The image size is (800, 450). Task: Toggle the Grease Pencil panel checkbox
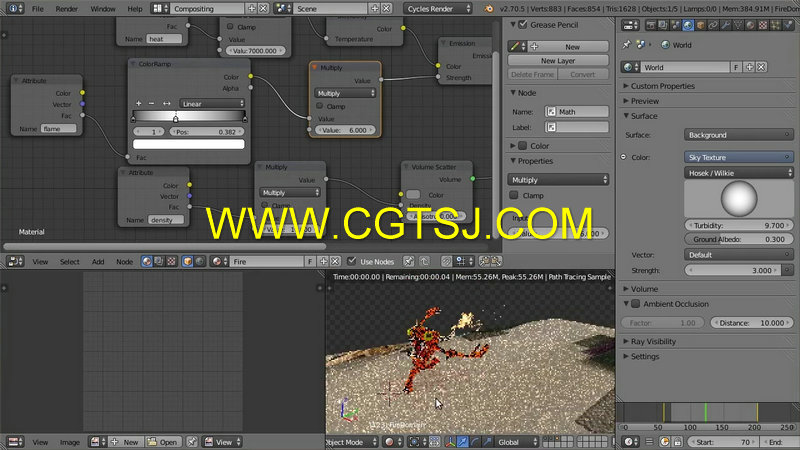[x=522, y=24]
